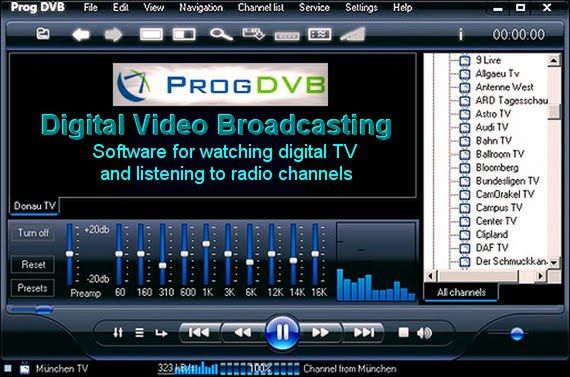
Task: Select Bloomberg channel
Action: [497, 167]
